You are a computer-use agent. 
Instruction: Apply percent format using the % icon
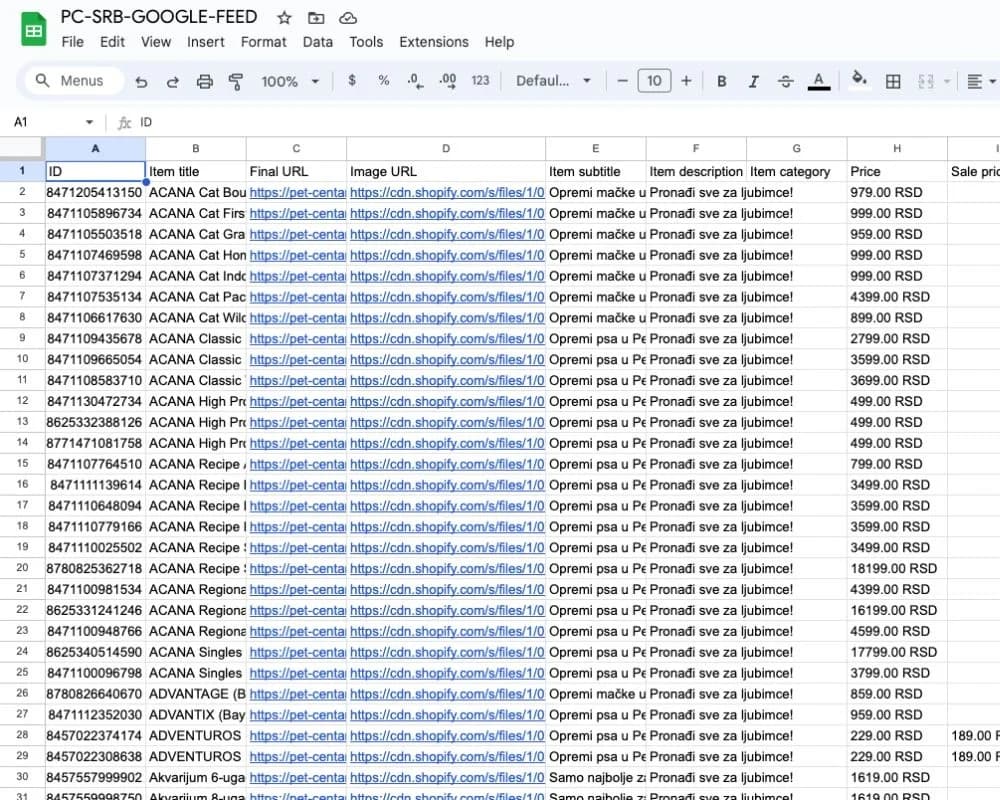point(383,81)
